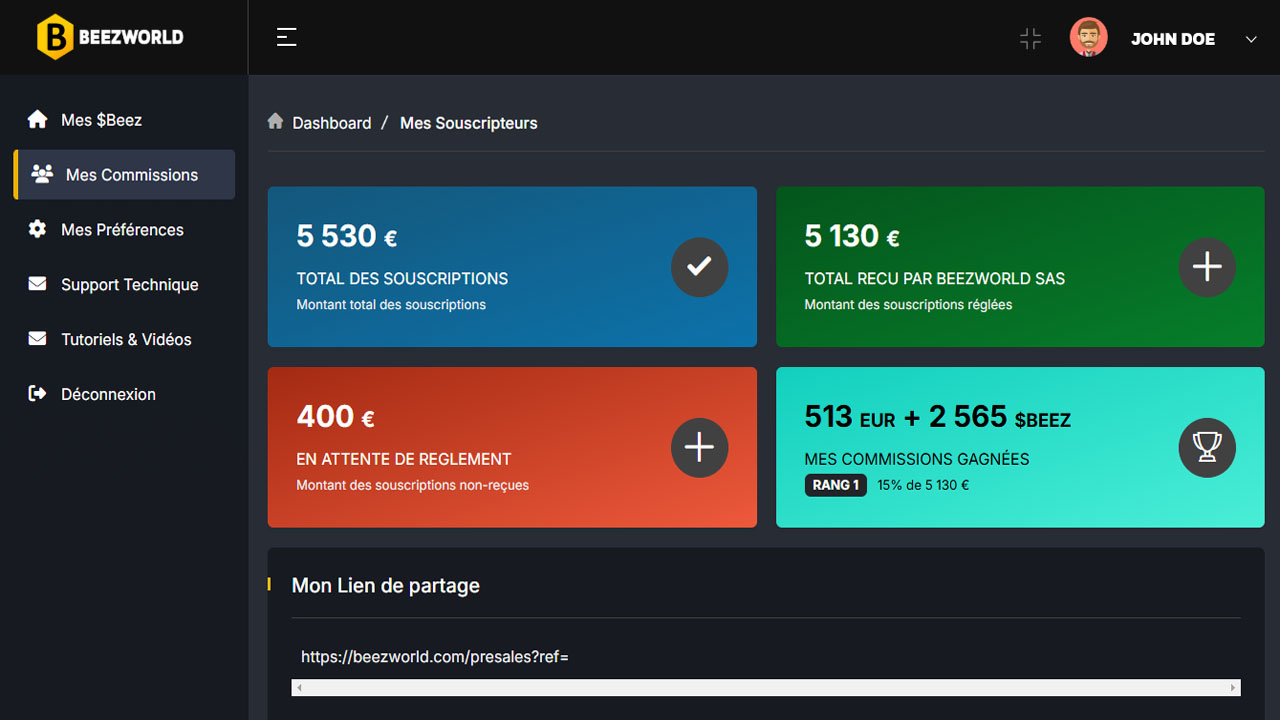Open the Dashboard breadcrumb link
Screen dimensions: 1280x720
(330, 123)
